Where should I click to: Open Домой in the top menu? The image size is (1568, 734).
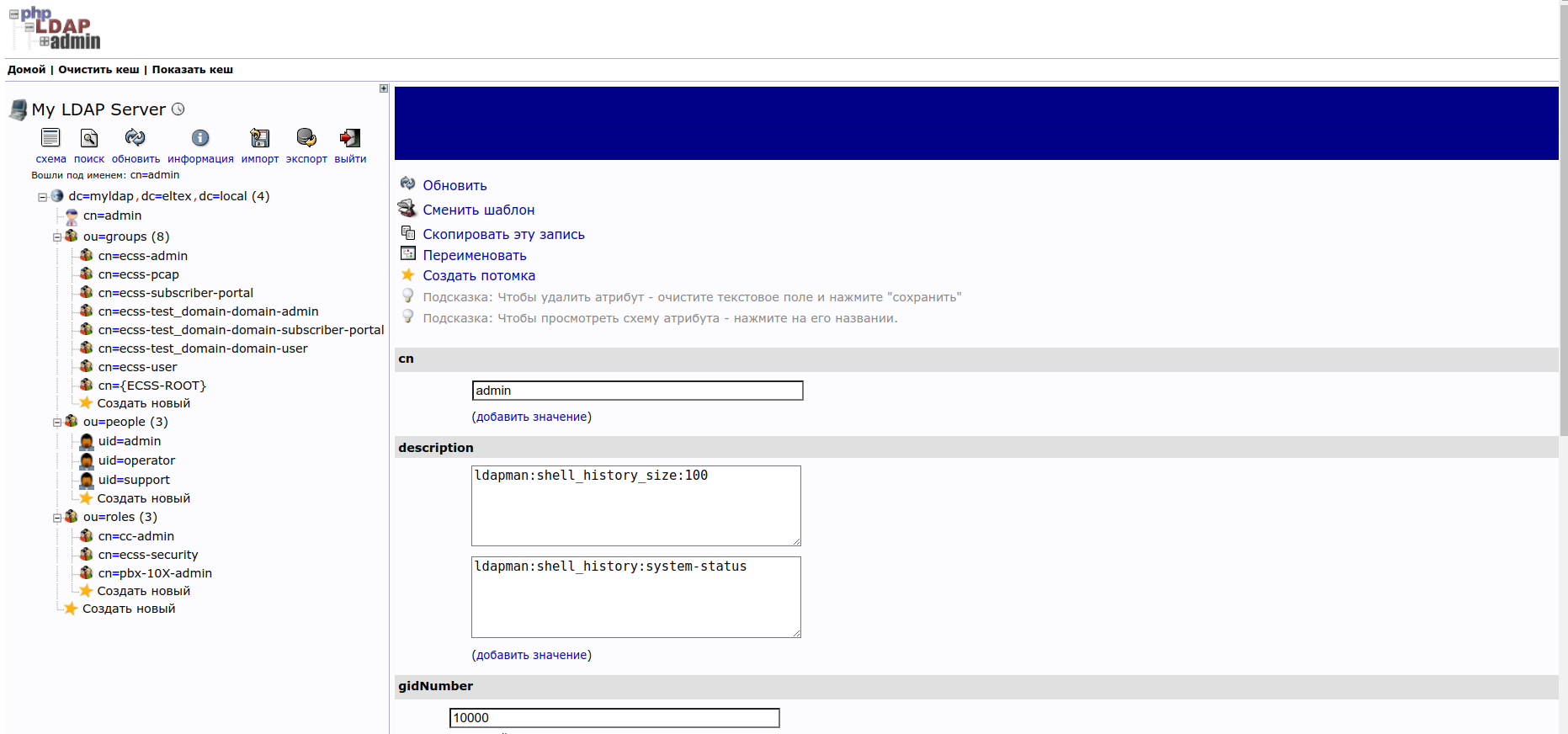click(x=27, y=70)
